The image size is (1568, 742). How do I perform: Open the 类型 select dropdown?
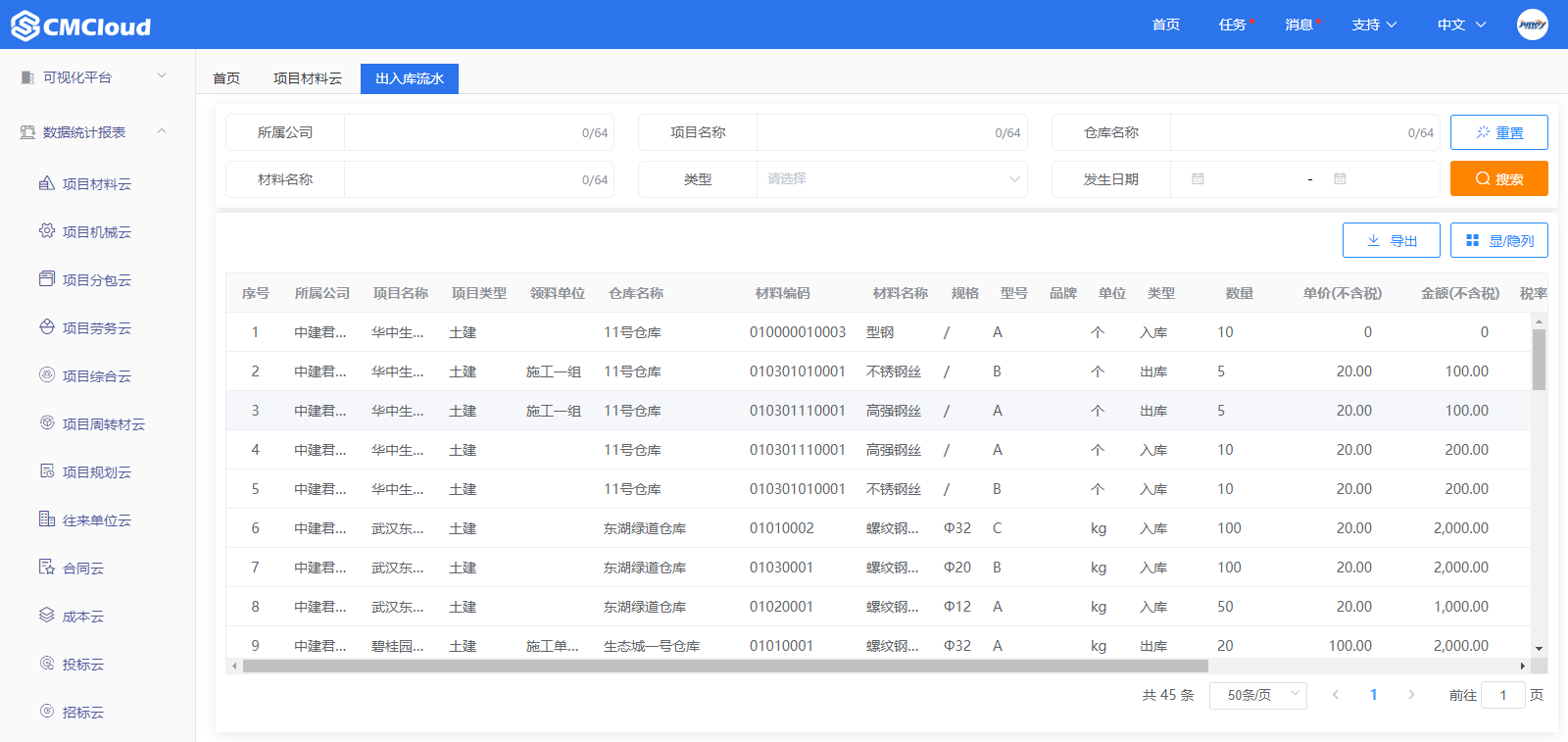coord(892,179)
